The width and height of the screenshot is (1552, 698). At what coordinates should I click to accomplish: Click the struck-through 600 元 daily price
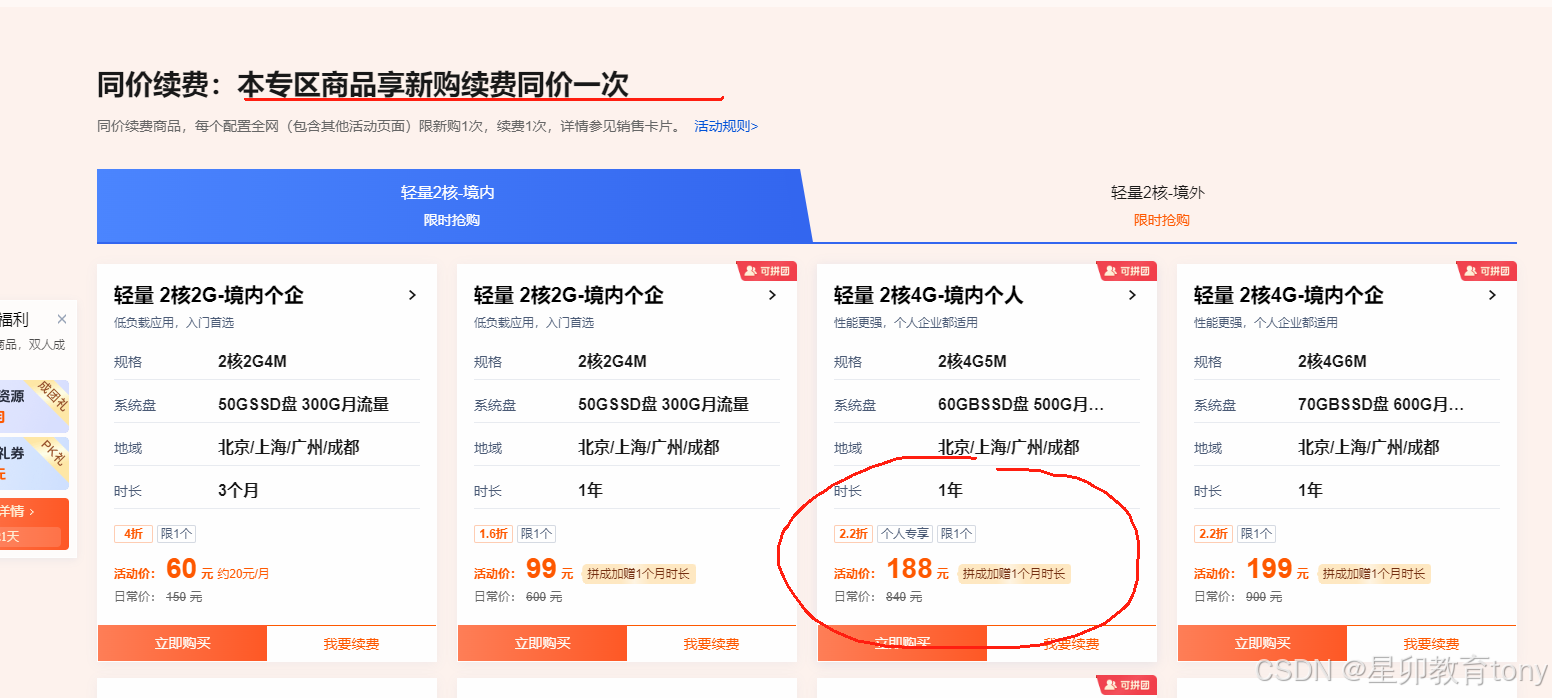pos(544,597)
